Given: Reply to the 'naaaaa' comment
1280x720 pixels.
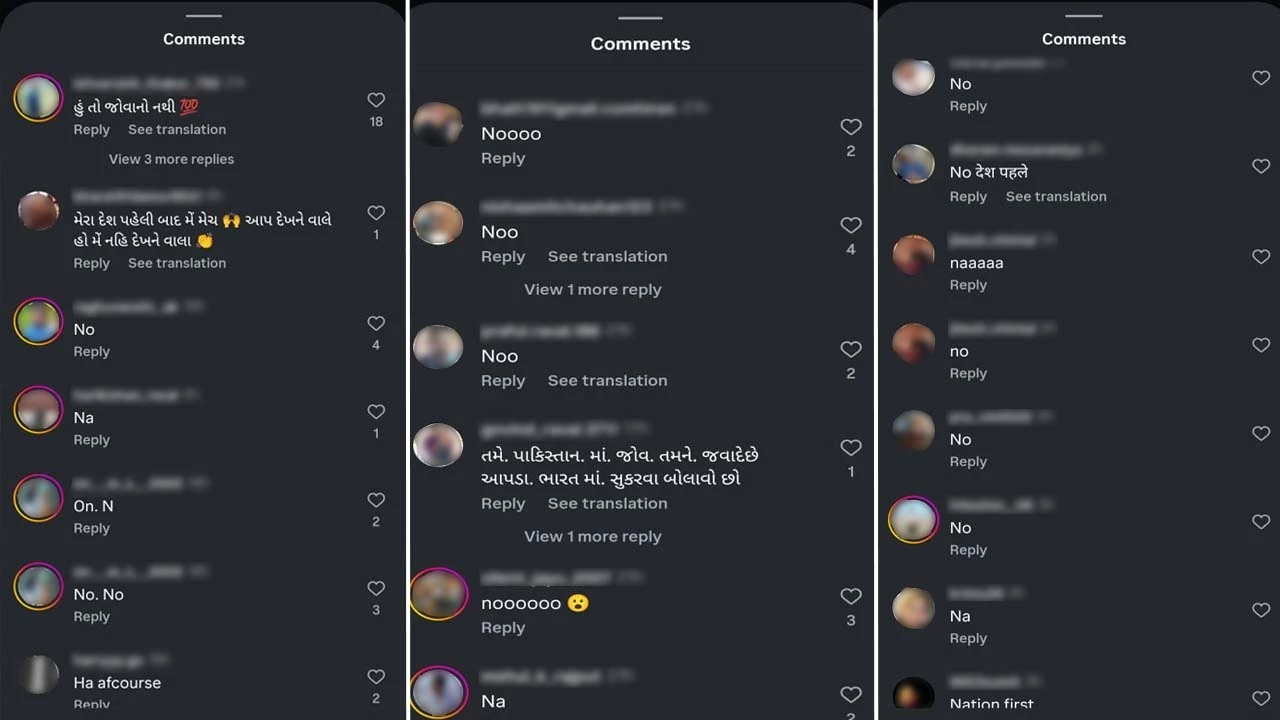Looking at the screenshot, I should point(968,285).
